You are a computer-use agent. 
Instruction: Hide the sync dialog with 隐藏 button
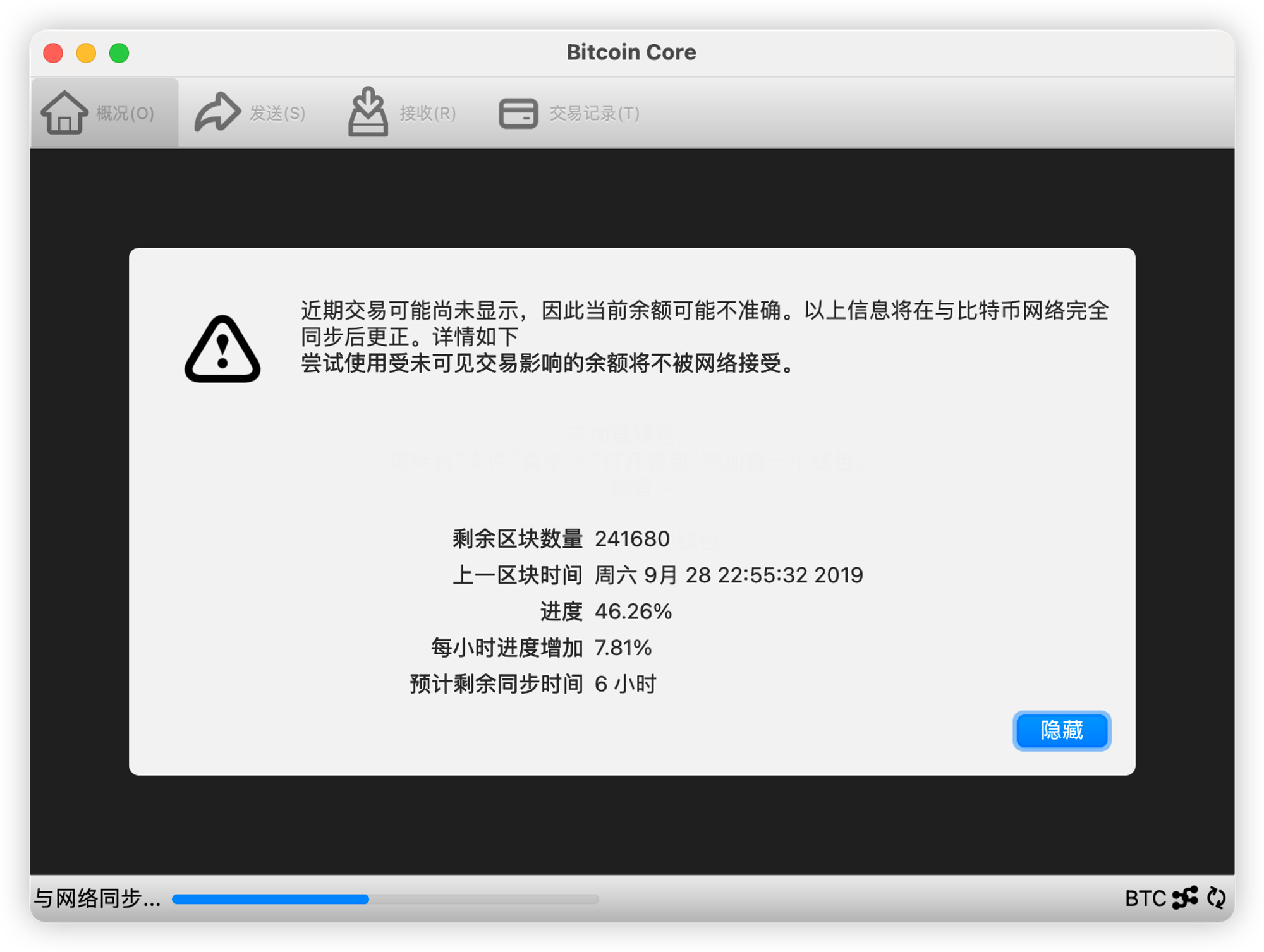pos(1062,730)
